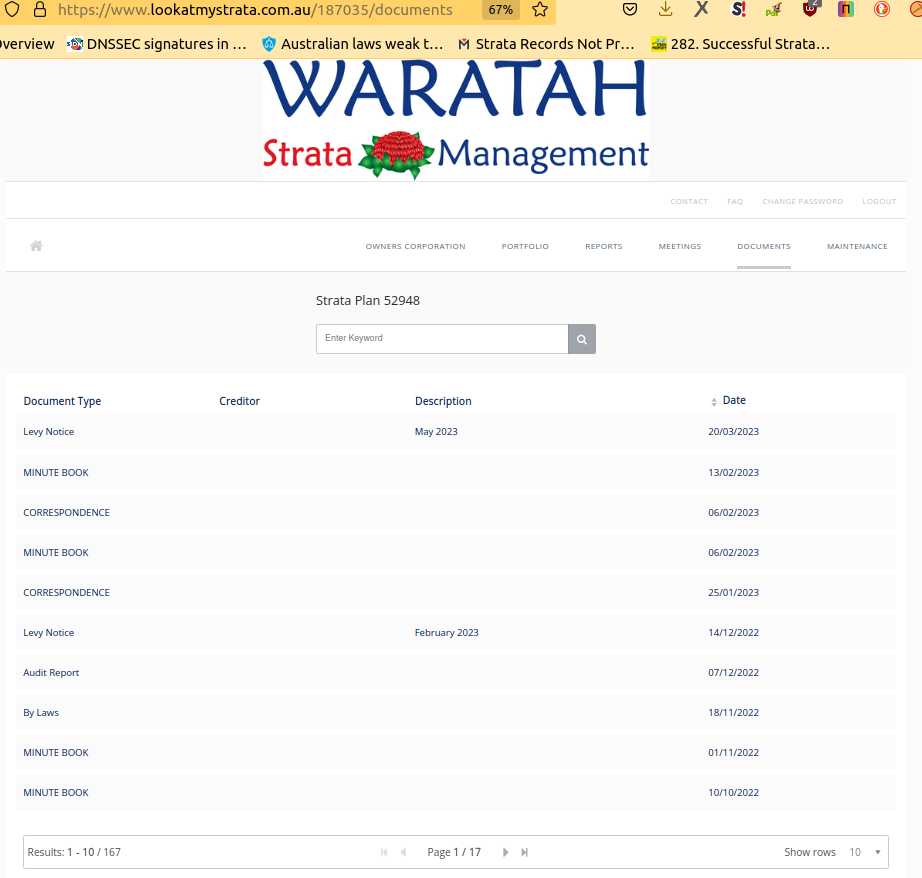Viewport: 922px width, 878px height.
Task: Click the S! extension icon
Action: pyautogui.click(x=738, y=9)
